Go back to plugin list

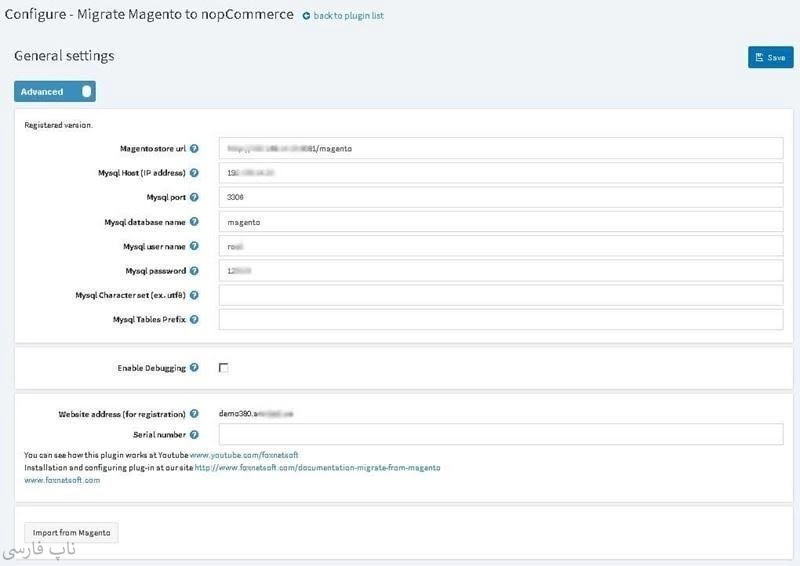(x=343, y=16)
